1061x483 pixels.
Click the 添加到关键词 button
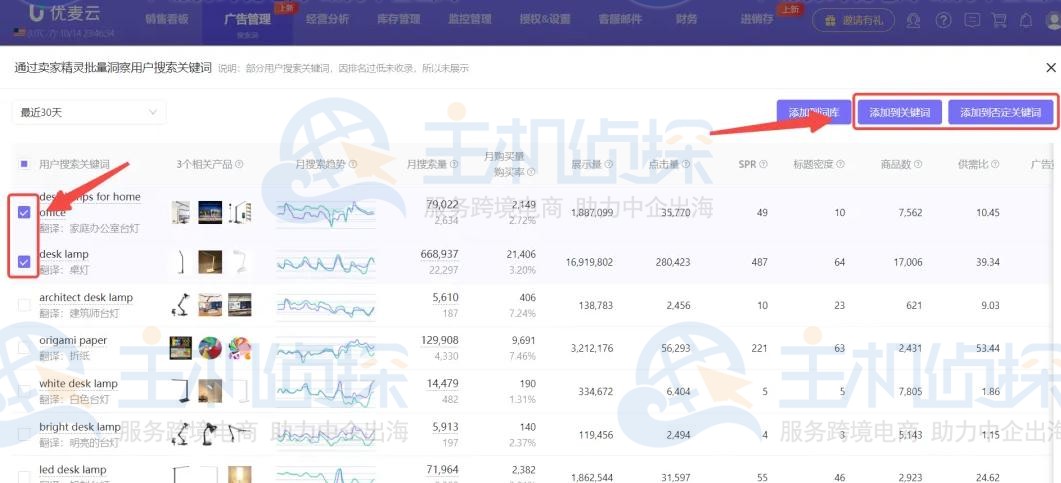point(899,112)
